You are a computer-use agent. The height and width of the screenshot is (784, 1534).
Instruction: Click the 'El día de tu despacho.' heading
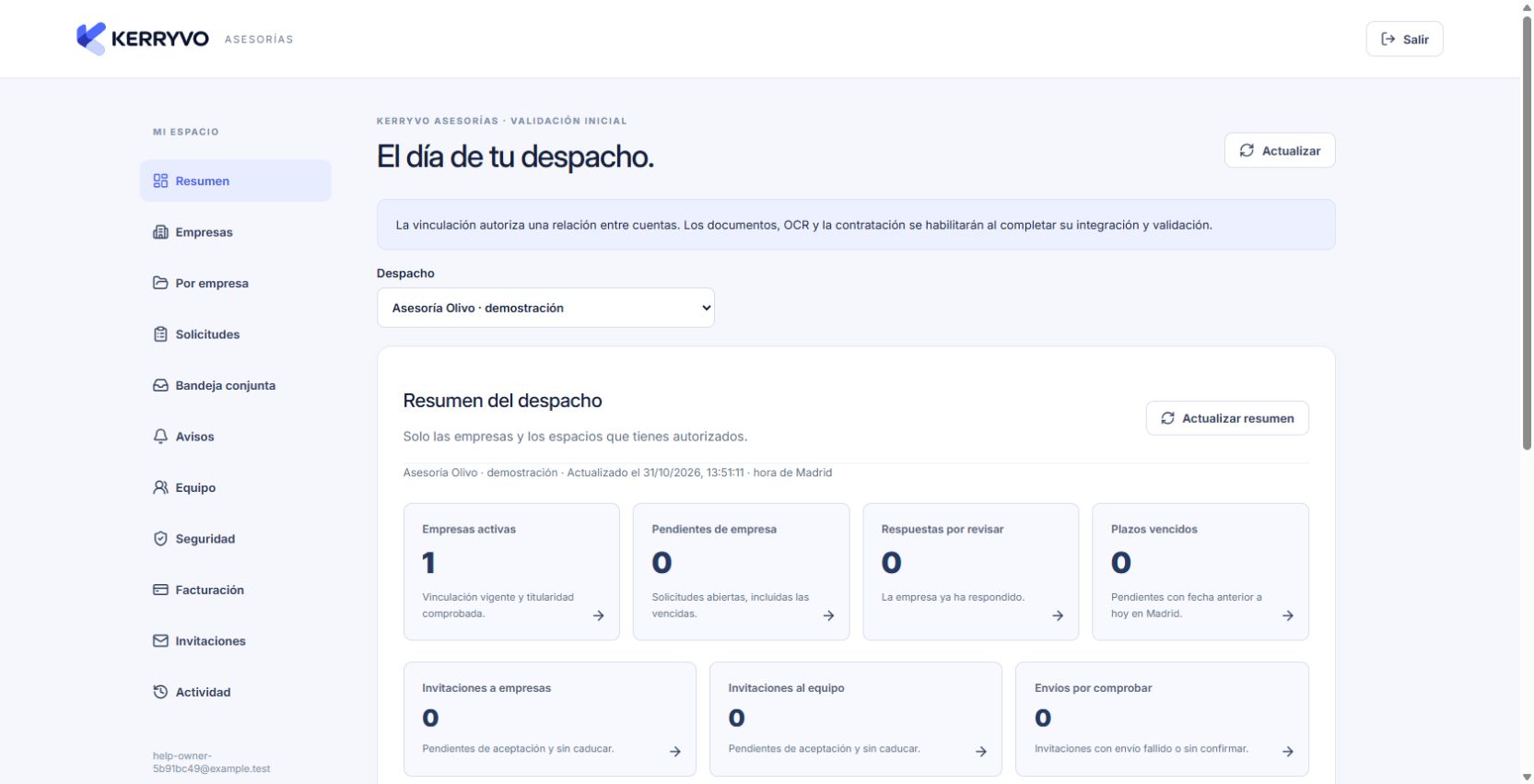tap(515, 157)
